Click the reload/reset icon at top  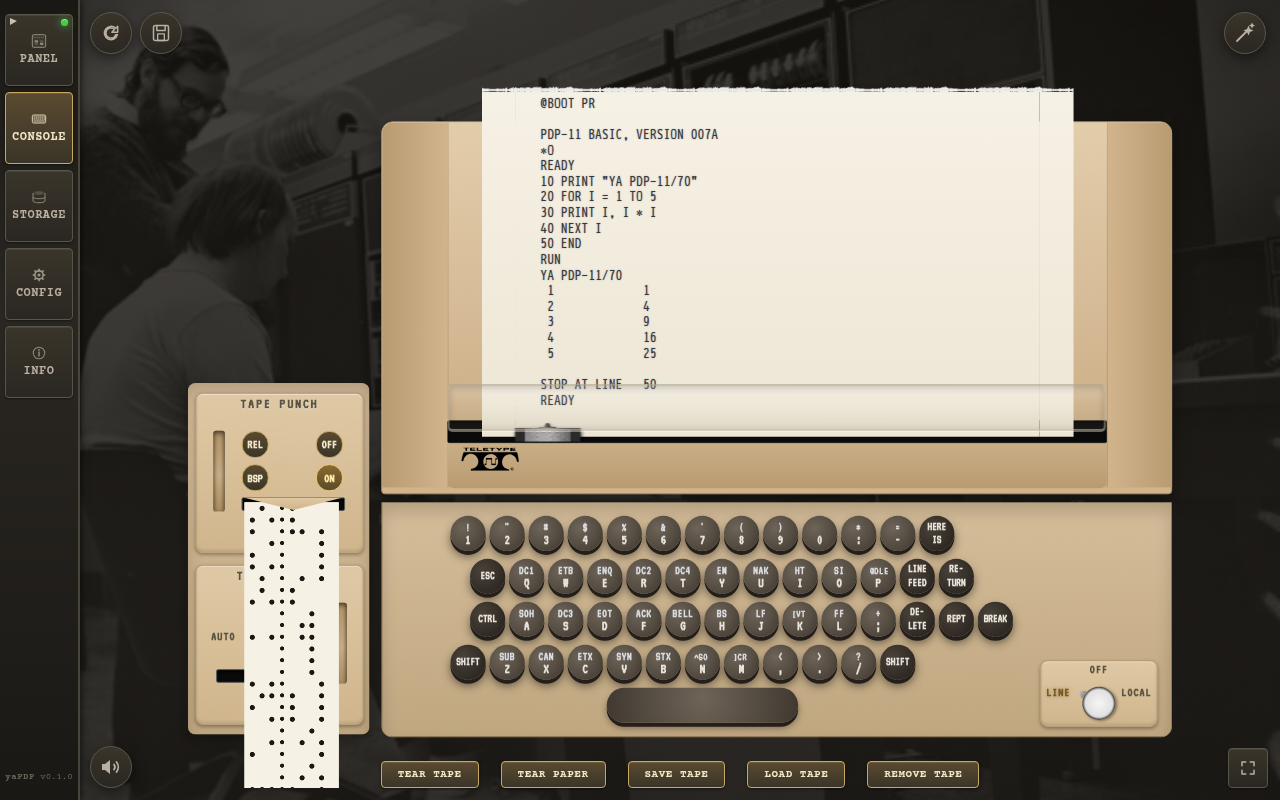tap(111, 33)
